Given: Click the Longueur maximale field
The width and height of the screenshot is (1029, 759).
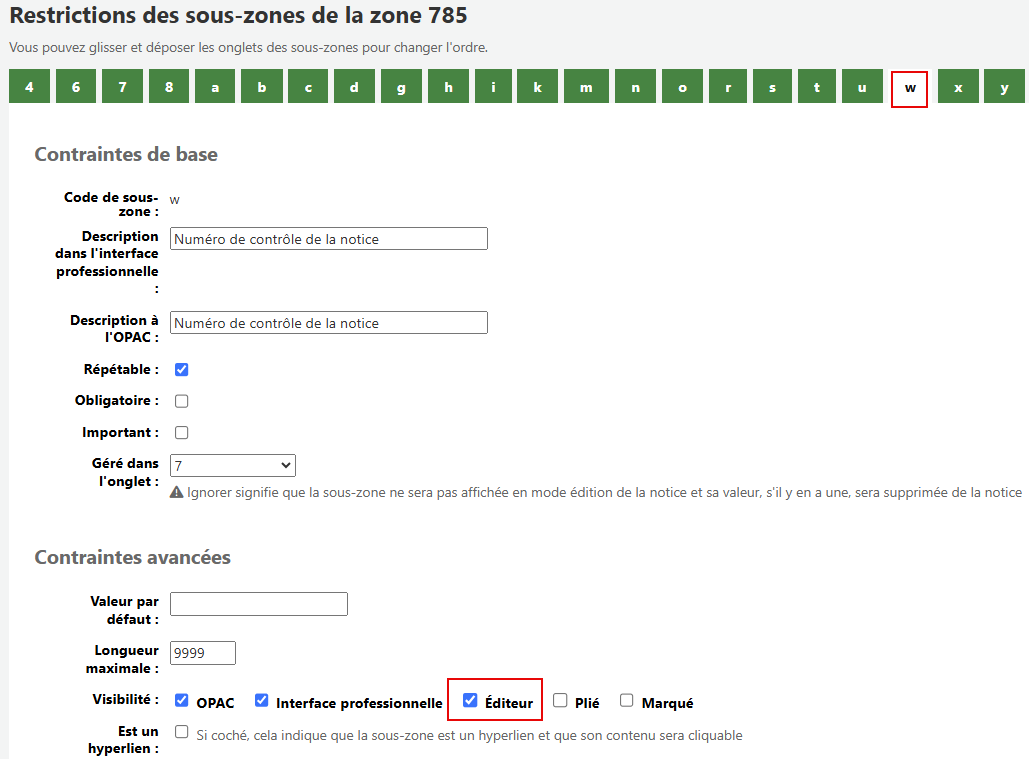Looking at the screenshot, I should pyautogui.click(x=202, y=653).
